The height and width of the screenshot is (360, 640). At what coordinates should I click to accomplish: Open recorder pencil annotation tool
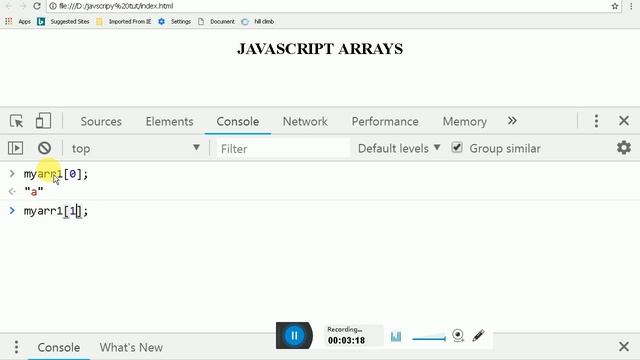pyautogui.click(x=478, y=336)
